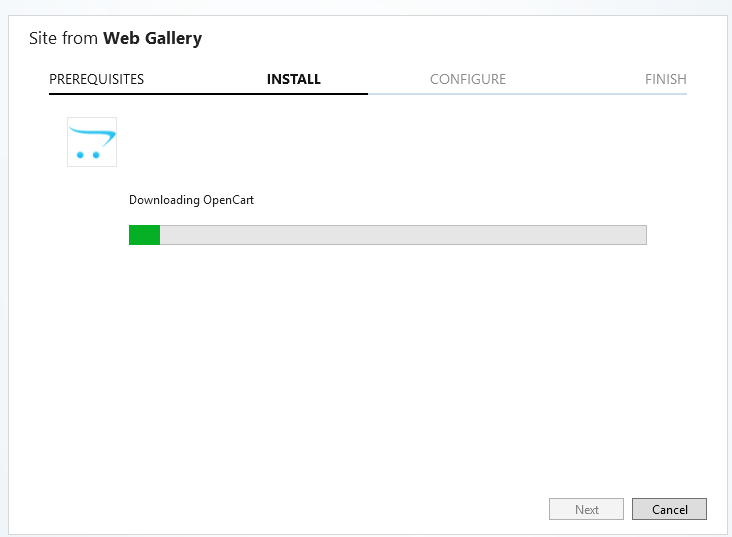Click the gray unfilled part of the progress bar

[402, 235]
